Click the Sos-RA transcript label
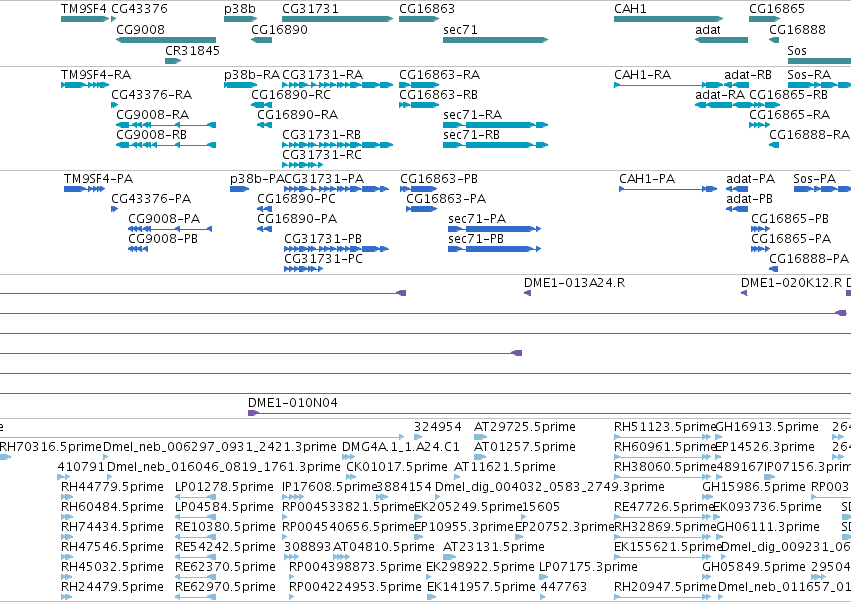Screen dimensions: 851x602 [x=809, y=74]
